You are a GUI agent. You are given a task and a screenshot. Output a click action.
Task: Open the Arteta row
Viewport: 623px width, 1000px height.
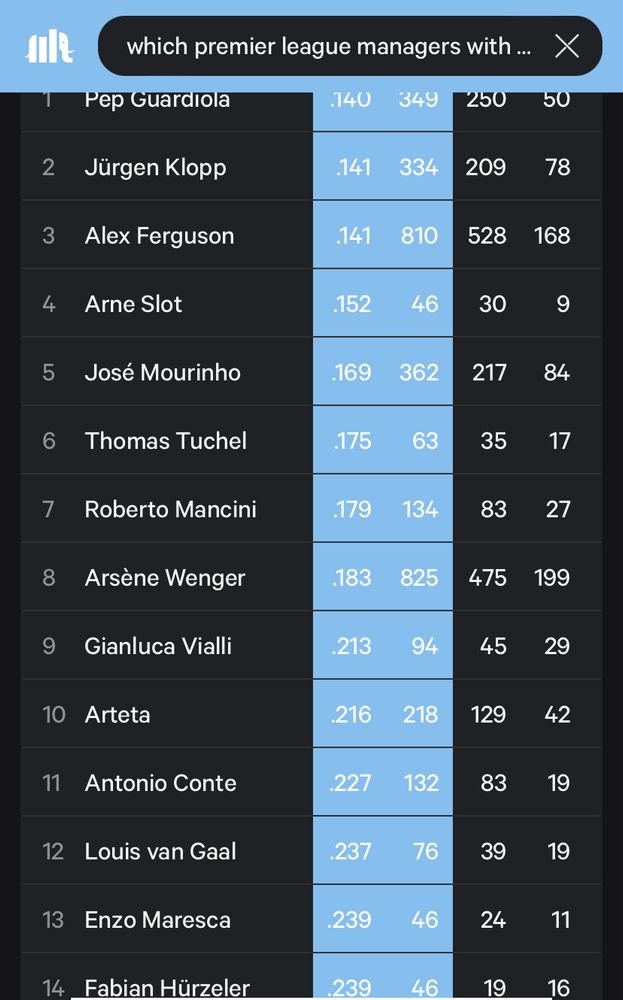[x=311, y=714]
